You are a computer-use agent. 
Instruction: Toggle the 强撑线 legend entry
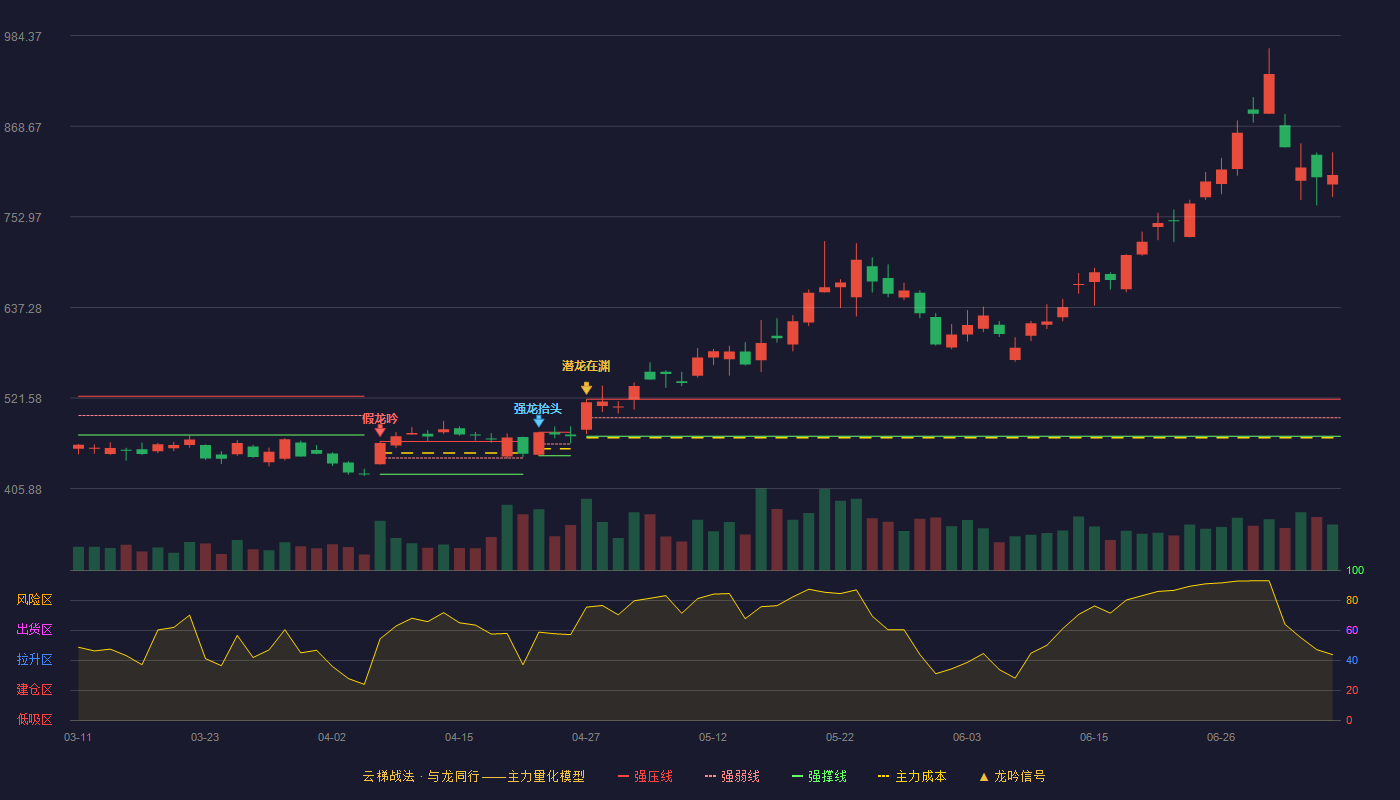[819, 776]
